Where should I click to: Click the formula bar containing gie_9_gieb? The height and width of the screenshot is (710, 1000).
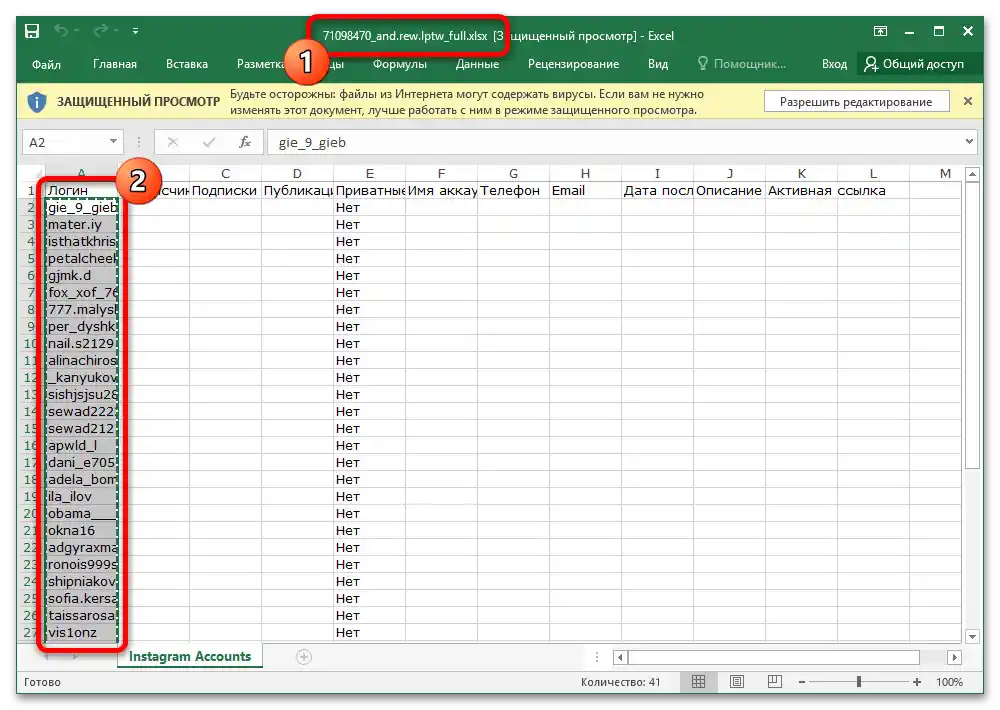pyautogui.click(x=614, y=142)
